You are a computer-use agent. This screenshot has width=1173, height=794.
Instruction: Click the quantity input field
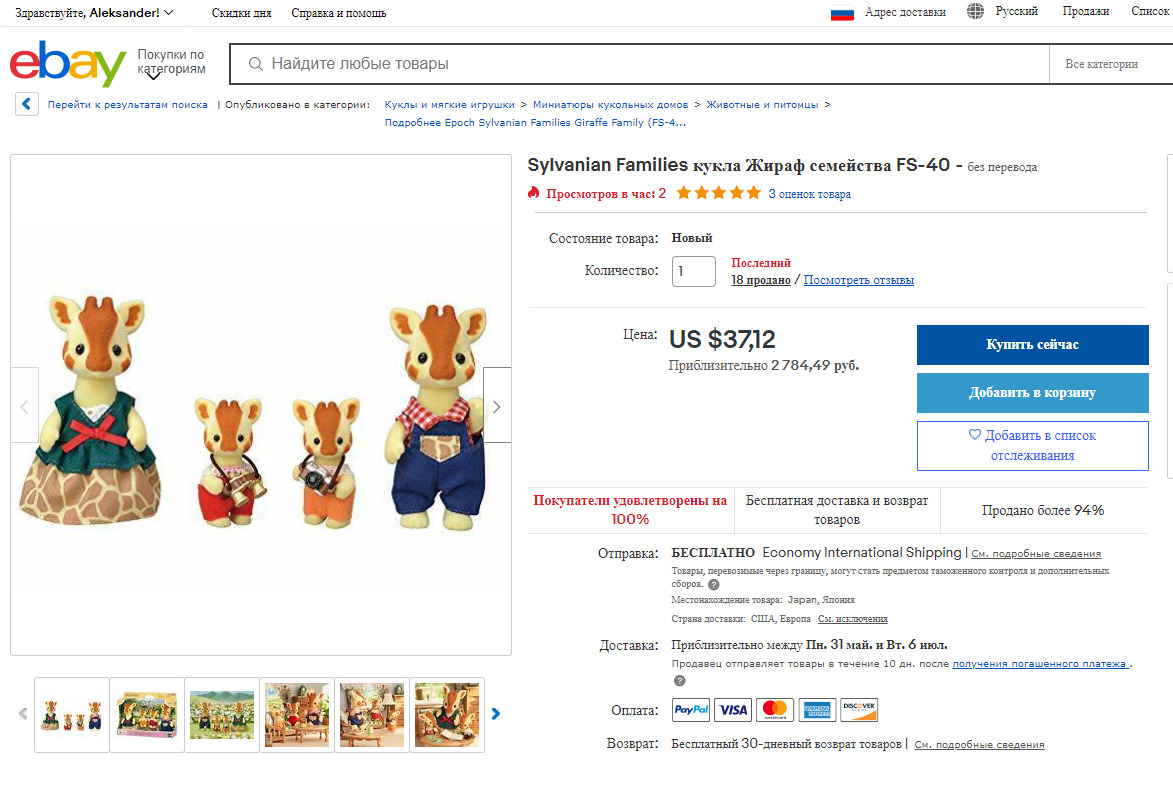(x=693, y=271)
